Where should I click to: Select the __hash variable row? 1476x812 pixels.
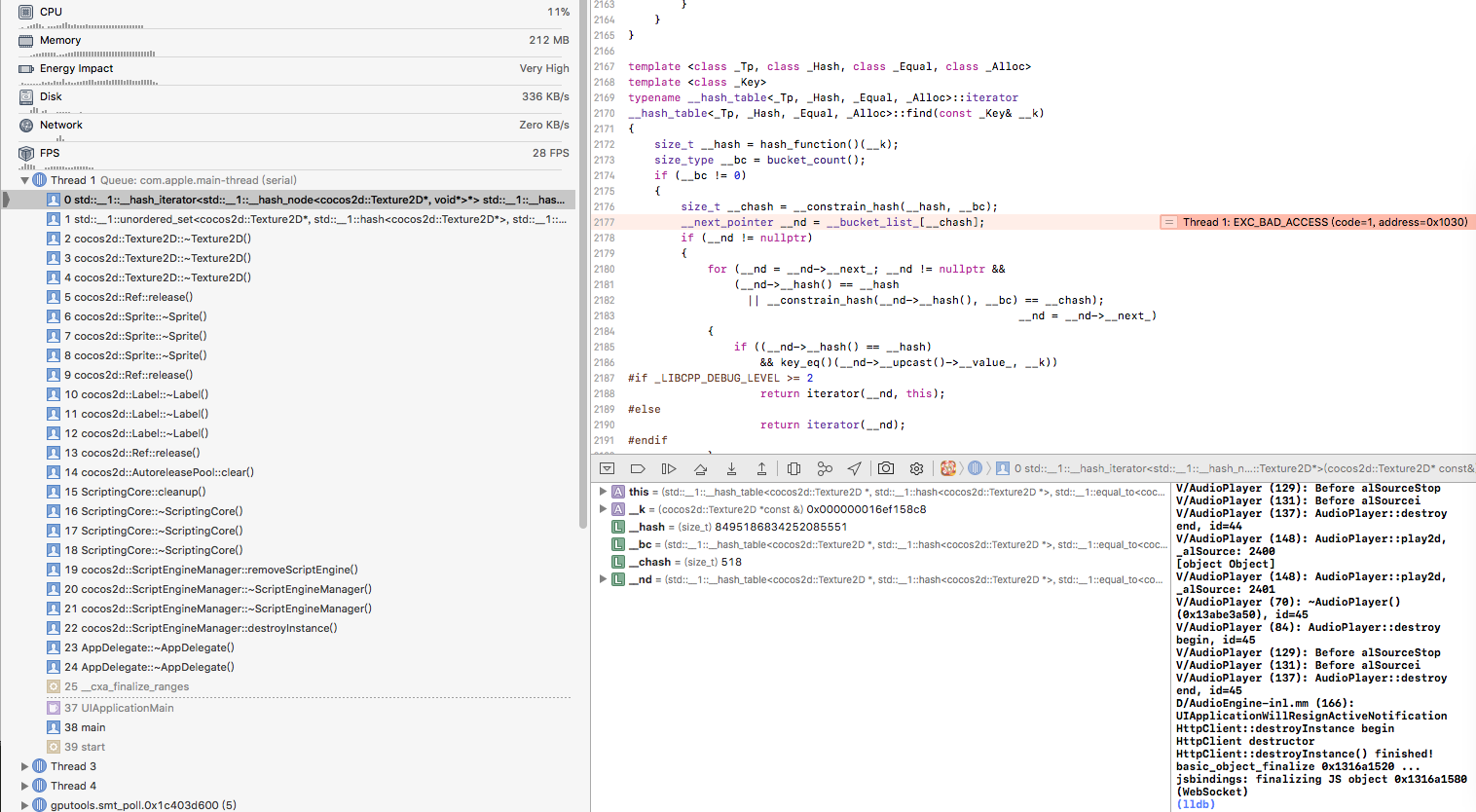(882, 527)
